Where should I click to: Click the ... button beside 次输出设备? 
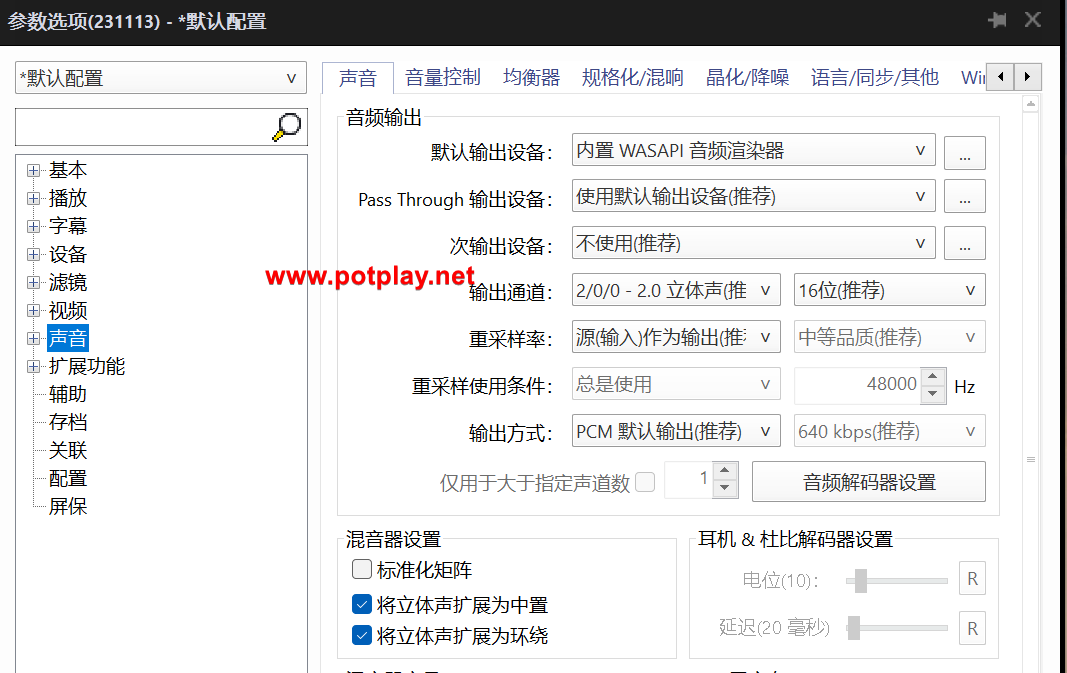[964, 243]
